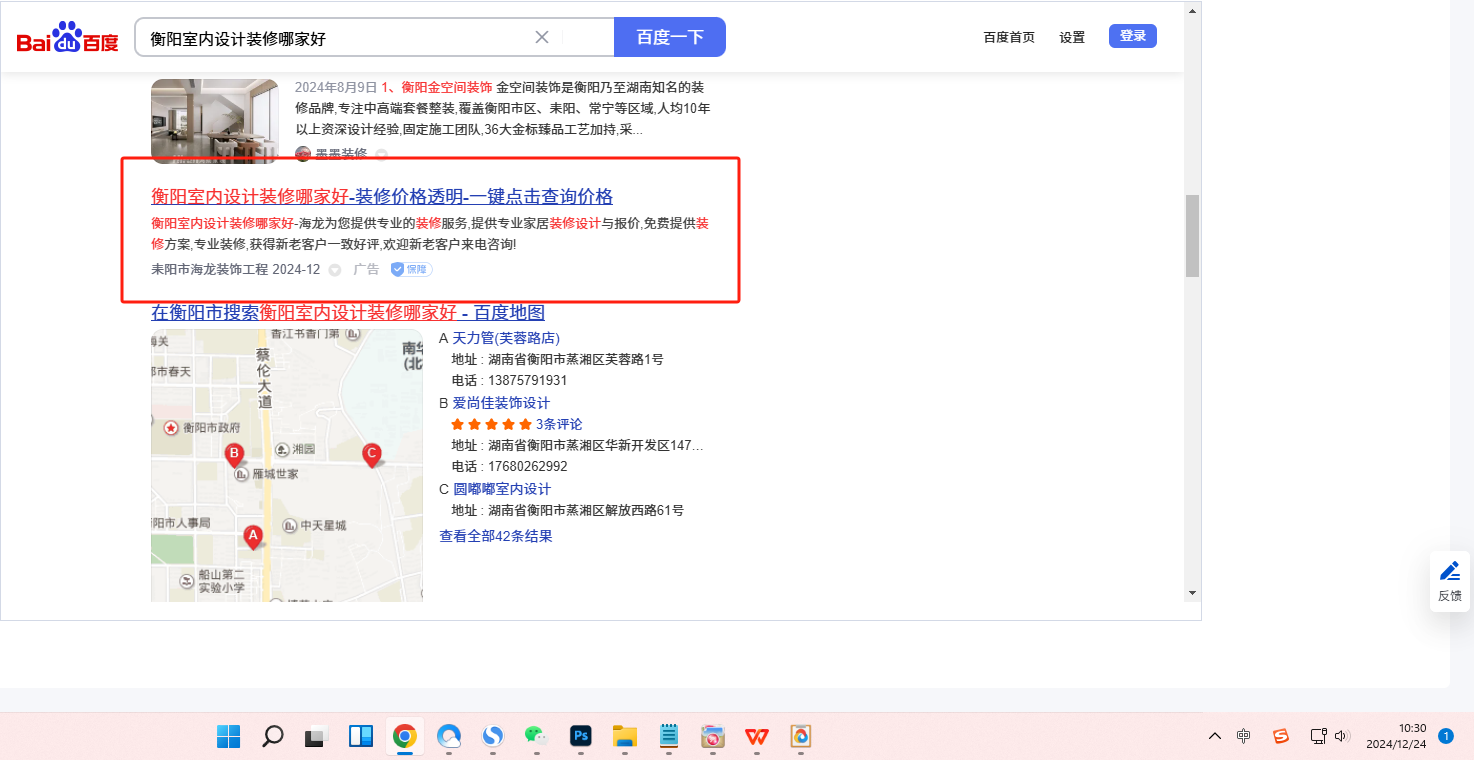Image resolution: width=1474 pixels, height=760 pixels.
Task: Click the page vertical scrollbar thumb
Action: (1191, 235)
